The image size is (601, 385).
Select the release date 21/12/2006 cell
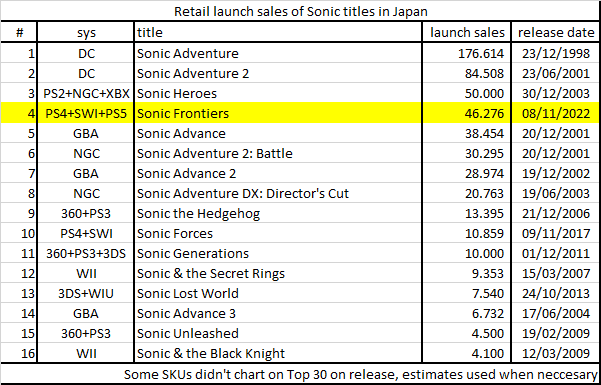click(x=555, y=213)
